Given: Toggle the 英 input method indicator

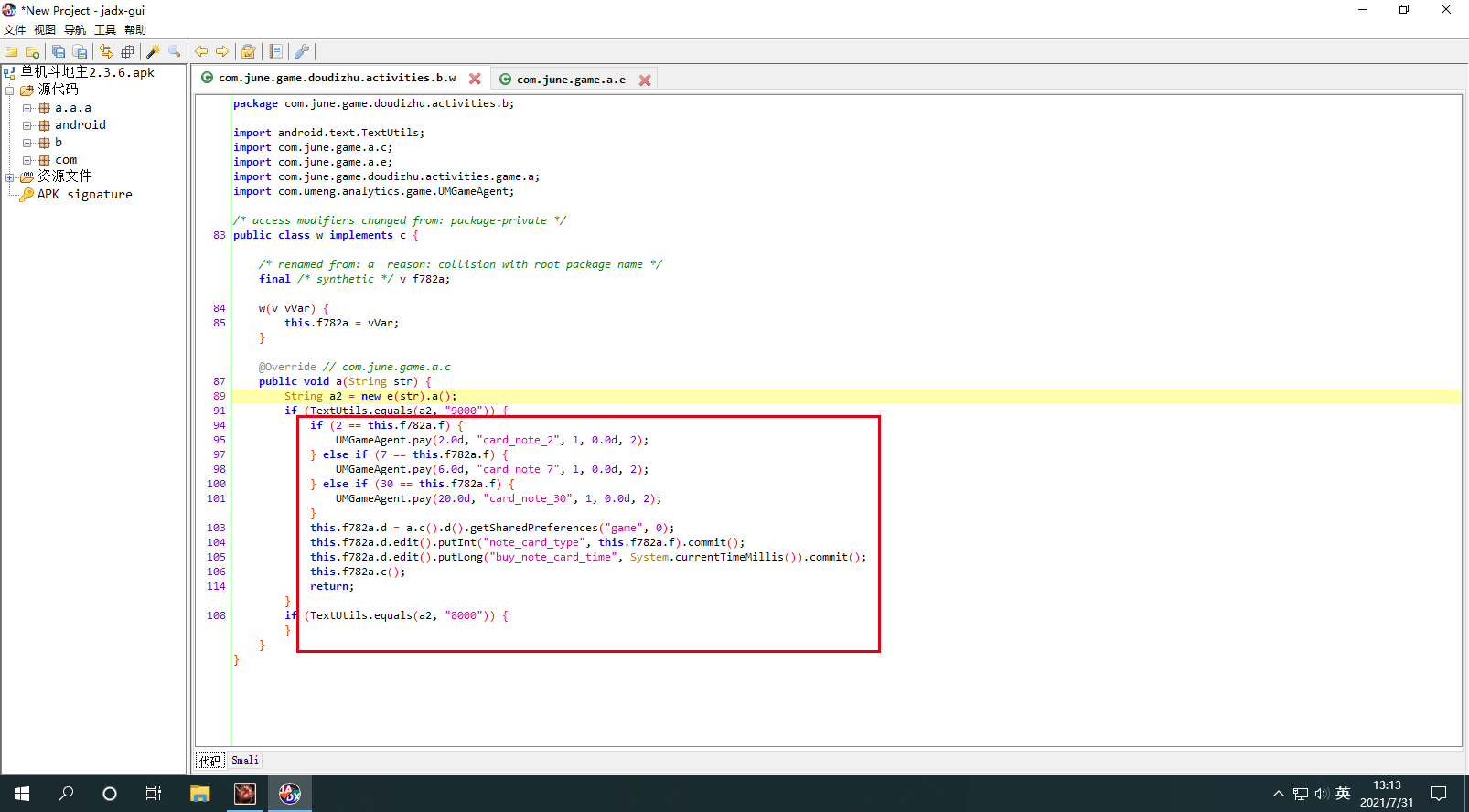Looking at the screenshot, I should click(x=1343, y=794).
